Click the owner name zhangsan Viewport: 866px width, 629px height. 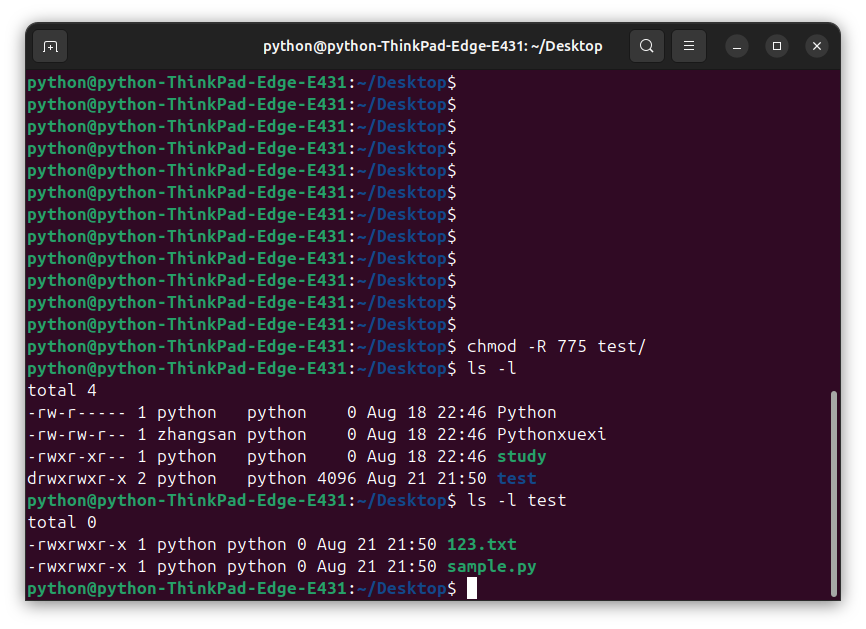pos(197,435)
